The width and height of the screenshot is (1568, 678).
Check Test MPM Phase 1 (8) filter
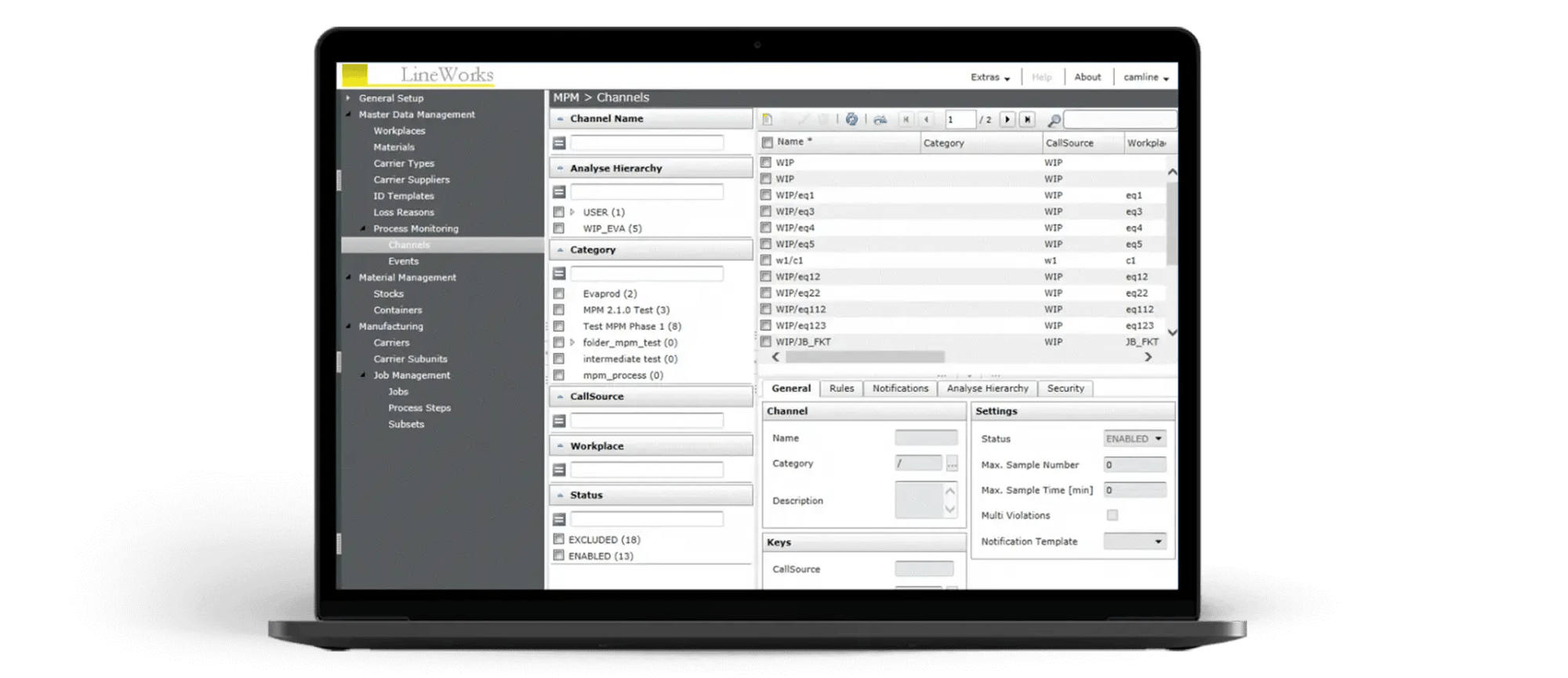[559, 326]
